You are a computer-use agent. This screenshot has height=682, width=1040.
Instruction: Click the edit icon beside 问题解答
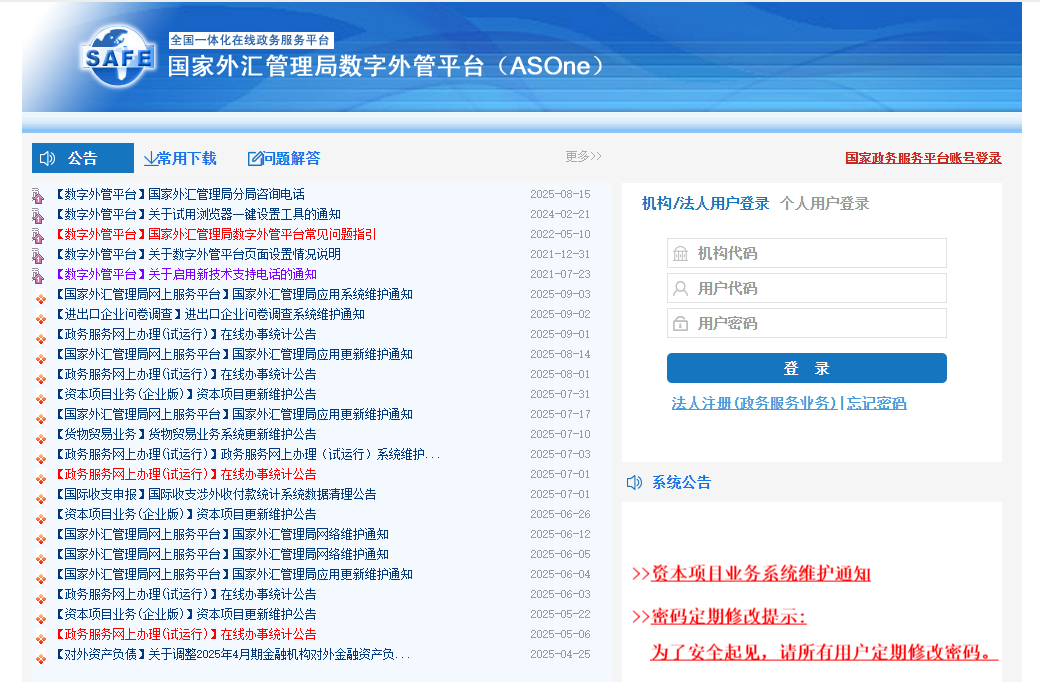click(x=255, y=158)
